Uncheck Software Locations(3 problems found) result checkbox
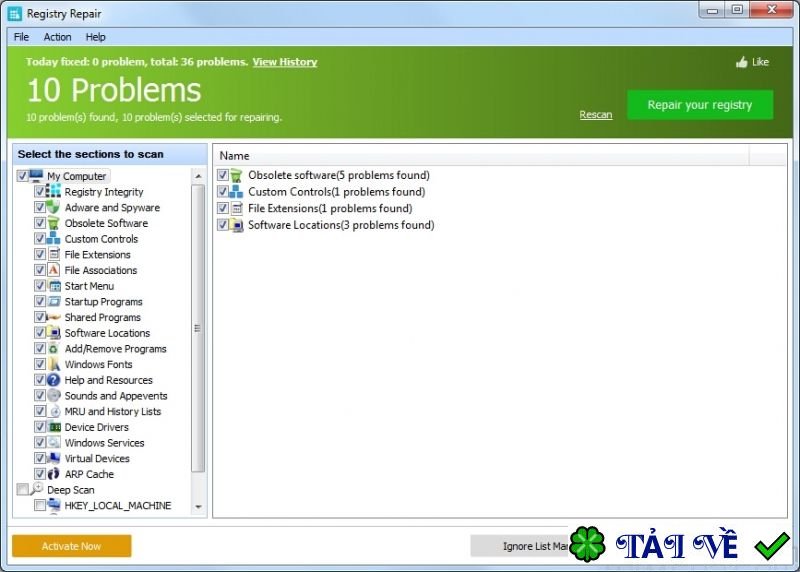Viewport: 800px width, 572px height. 222,225
